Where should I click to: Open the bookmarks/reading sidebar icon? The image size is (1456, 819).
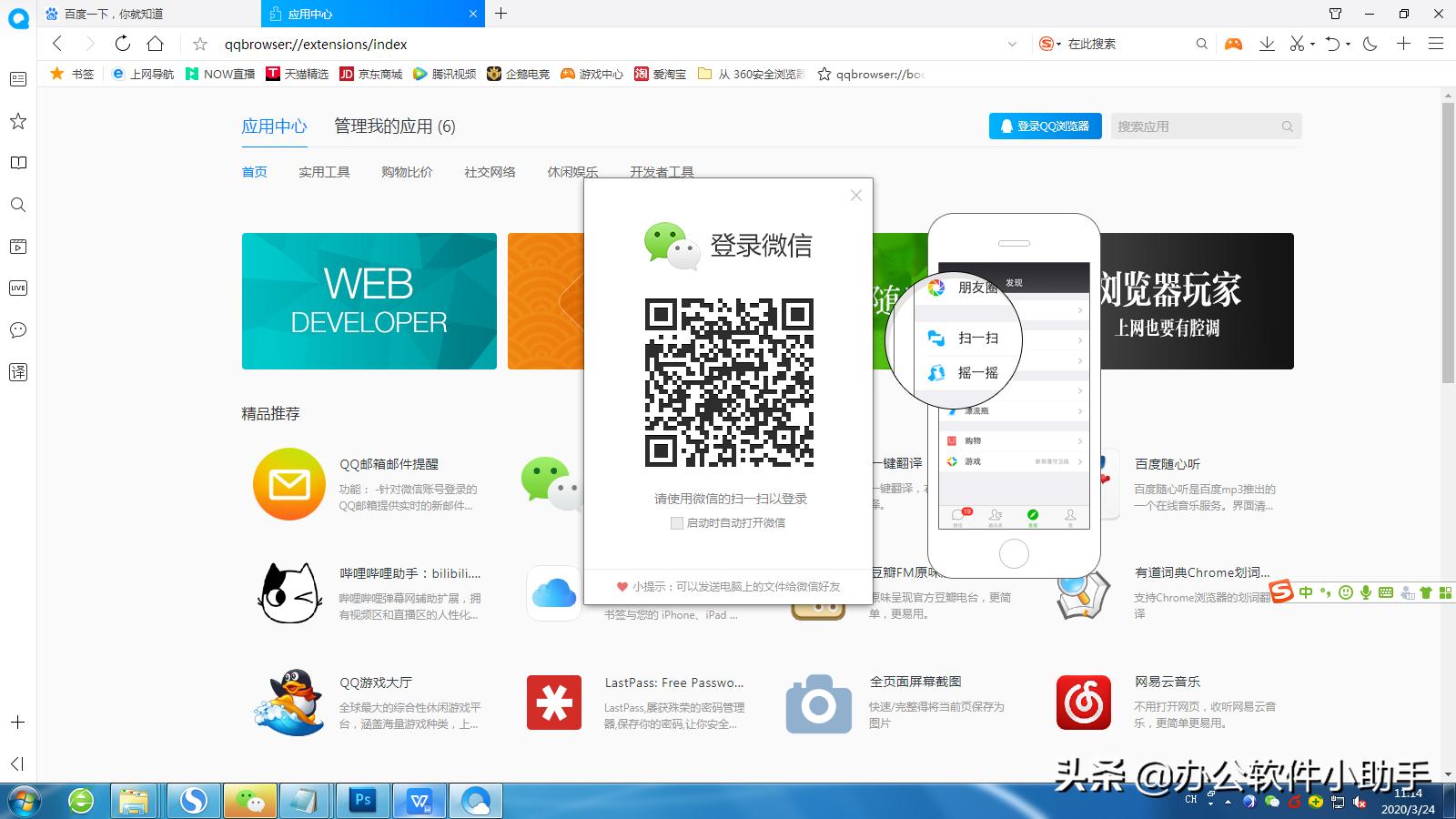click(x=18, y=163)
